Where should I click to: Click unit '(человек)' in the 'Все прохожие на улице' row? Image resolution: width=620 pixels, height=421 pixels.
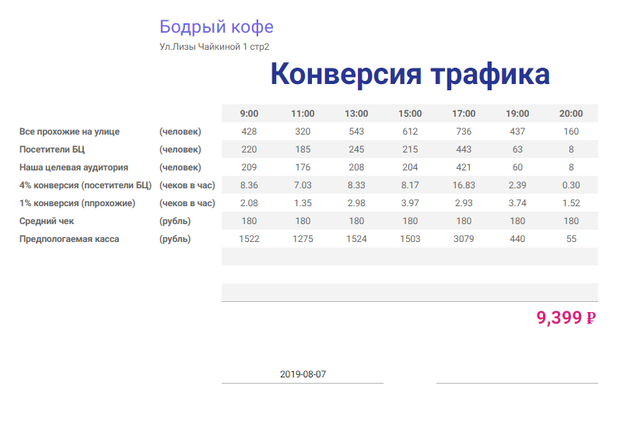pyautogui.click(x=180, y=132)
